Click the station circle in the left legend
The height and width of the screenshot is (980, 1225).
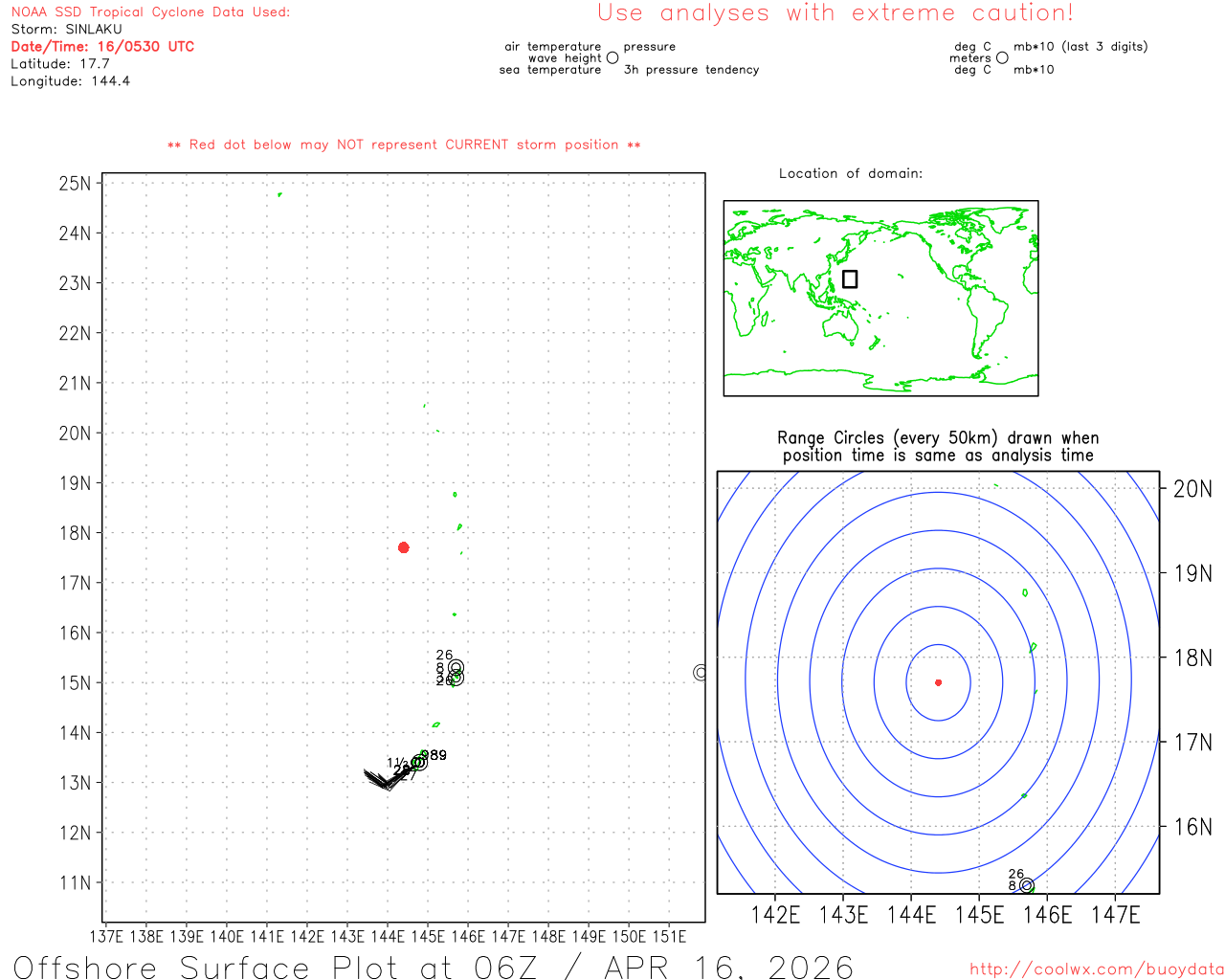click(x=612, y=57)
